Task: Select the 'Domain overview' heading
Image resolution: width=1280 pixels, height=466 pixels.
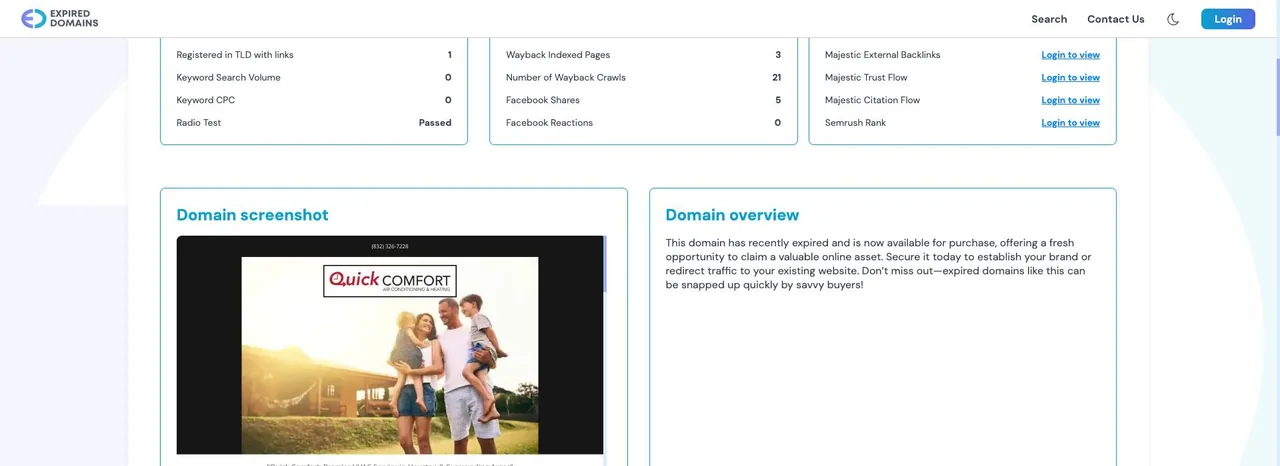Action: (x=732, y=215)
